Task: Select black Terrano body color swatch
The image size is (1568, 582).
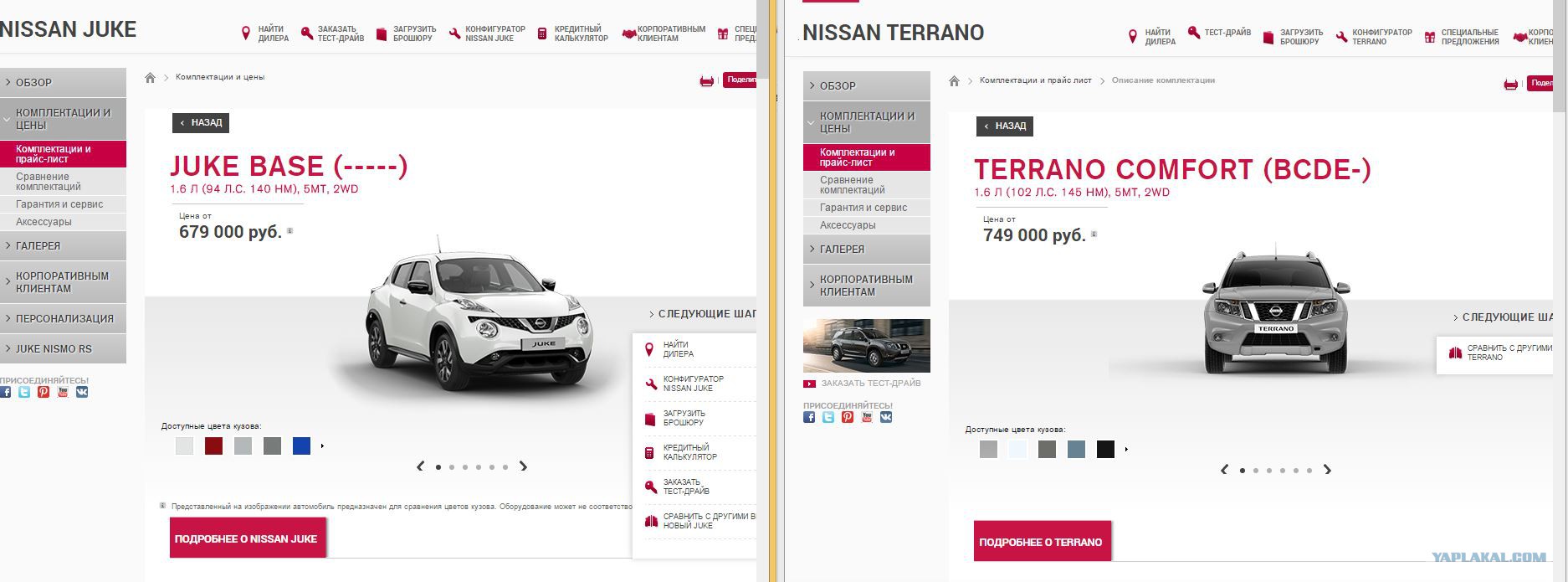Action: (x=1106, y=450)
